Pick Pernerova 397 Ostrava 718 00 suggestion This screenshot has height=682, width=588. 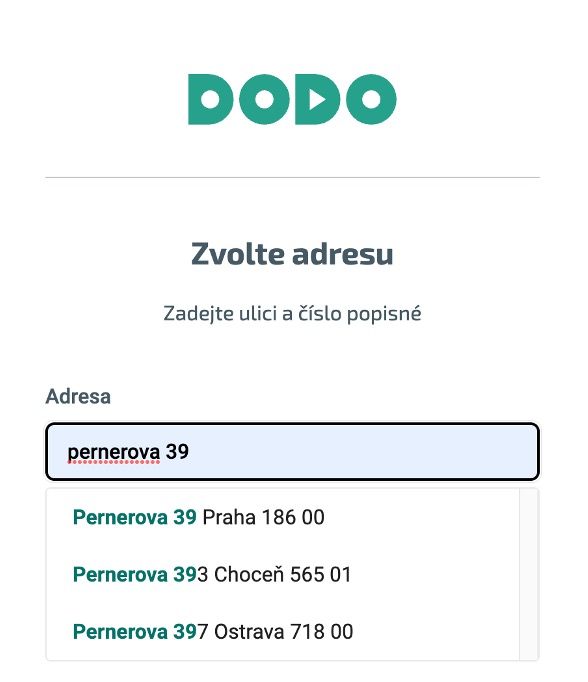point(283,632)
